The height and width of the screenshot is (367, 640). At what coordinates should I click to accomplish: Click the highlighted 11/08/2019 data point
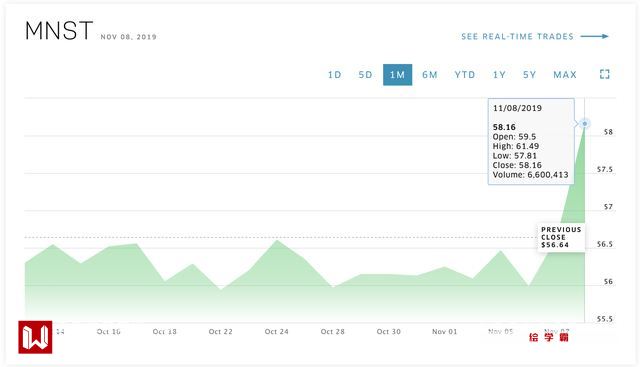point(584,123)
